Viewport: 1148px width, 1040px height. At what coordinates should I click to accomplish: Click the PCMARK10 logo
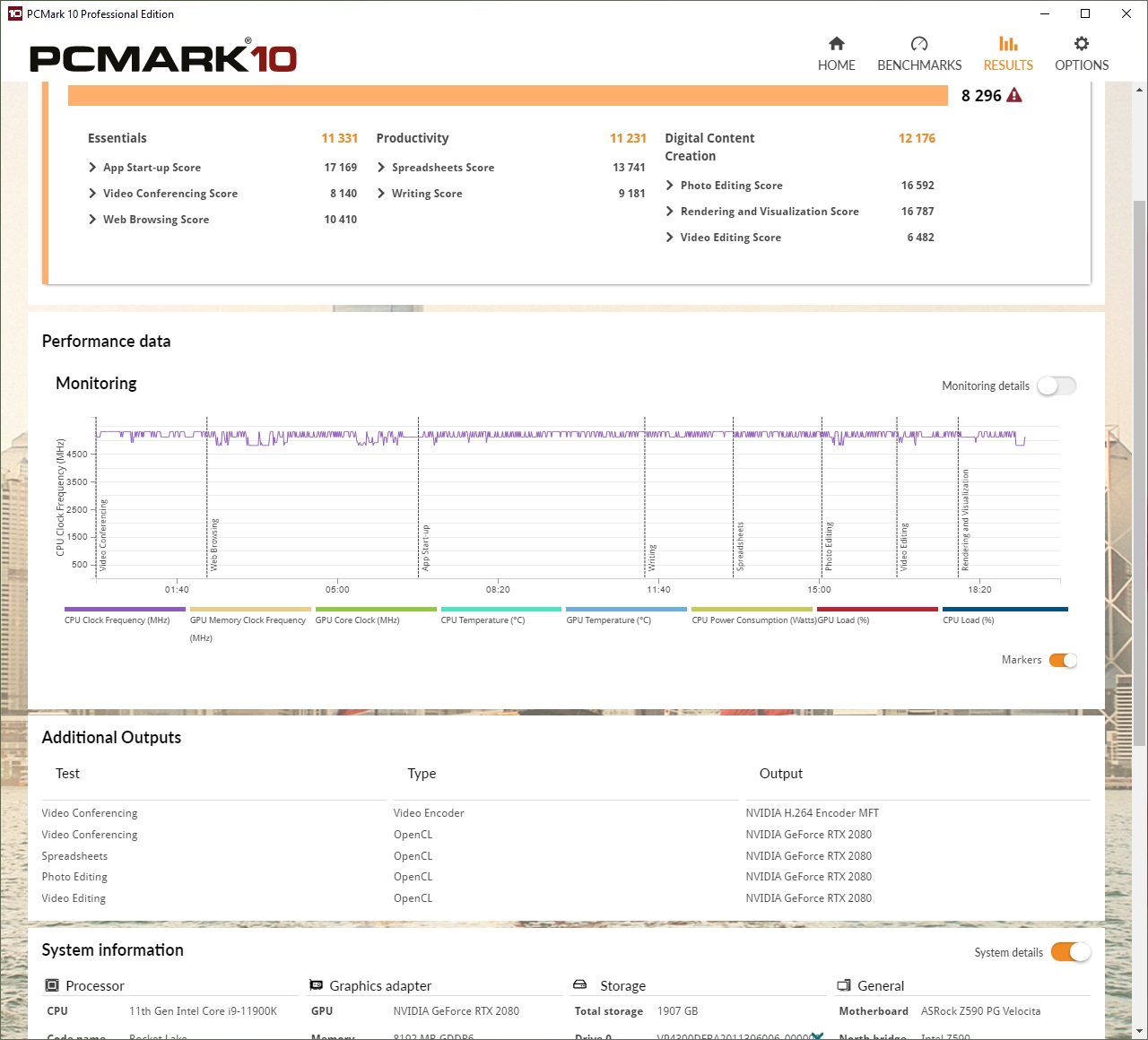(x=162, y=57)
